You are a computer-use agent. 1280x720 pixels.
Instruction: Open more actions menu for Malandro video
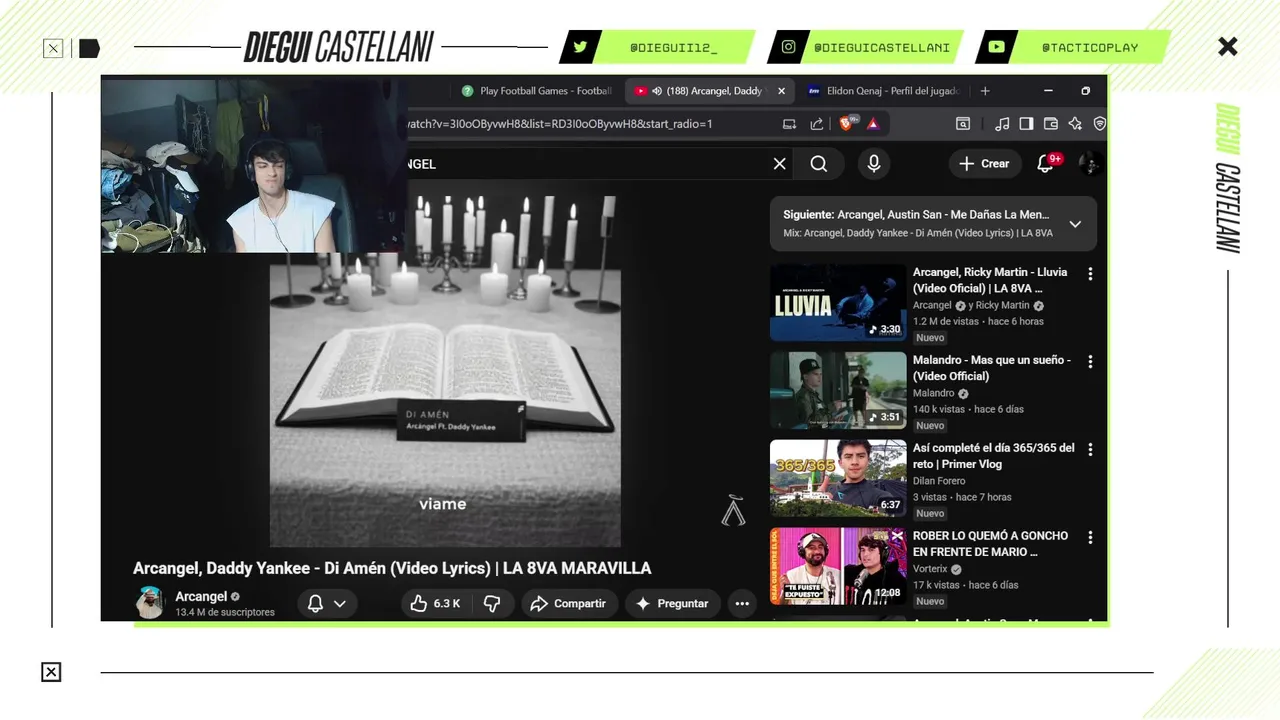click(1090, 362)
